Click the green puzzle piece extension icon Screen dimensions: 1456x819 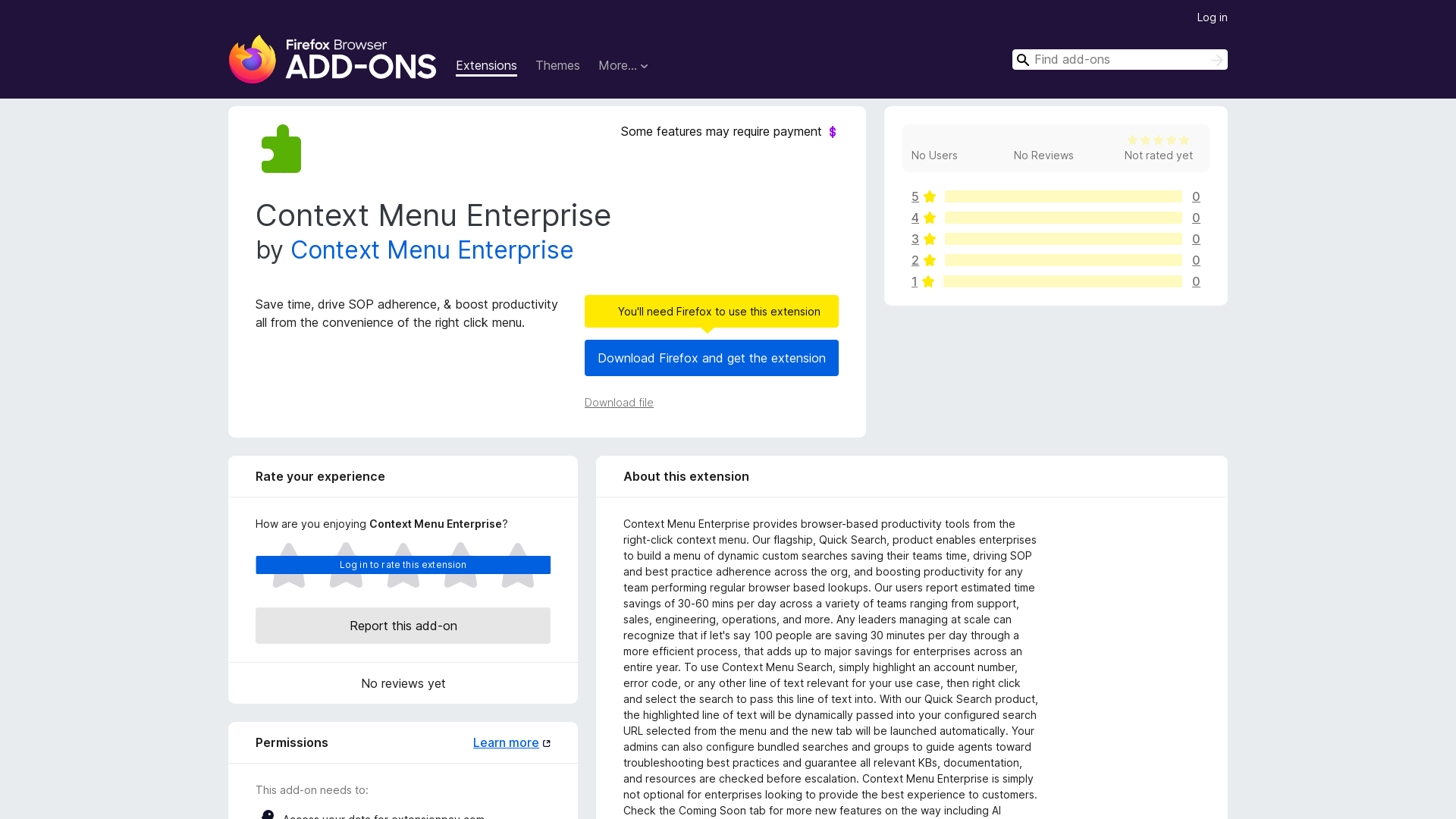[281, 149]
